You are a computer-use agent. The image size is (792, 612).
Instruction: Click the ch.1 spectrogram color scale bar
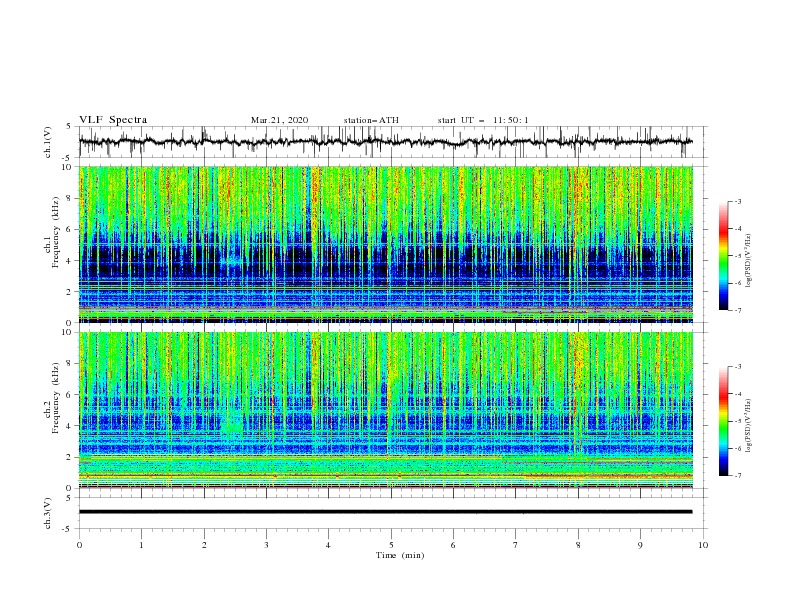pos(724,256)
